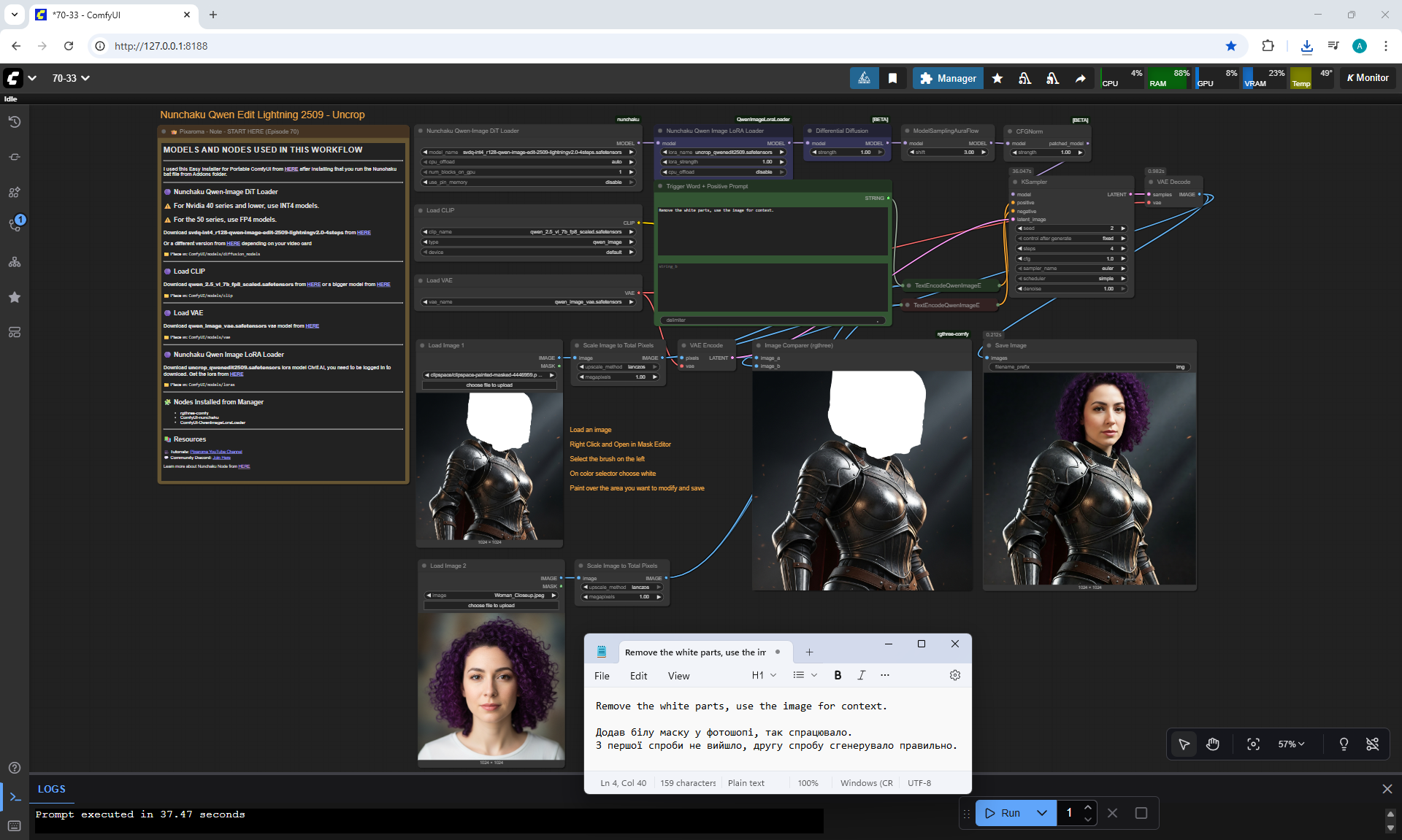Toggle the bottom panel terminal icon
Image resolution: width=1402 pixels, height=840 pixels.
[x=15, y=797]
